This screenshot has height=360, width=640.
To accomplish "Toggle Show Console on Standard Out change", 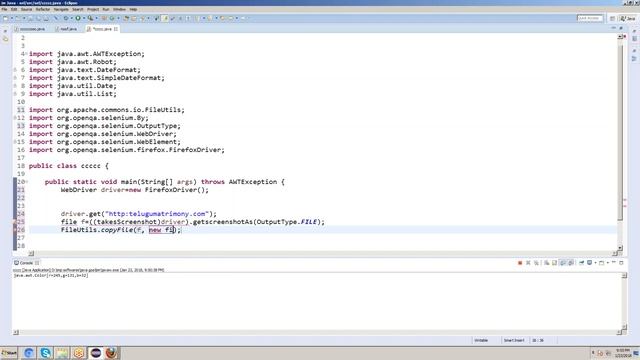I will click(x=562, y=263).
